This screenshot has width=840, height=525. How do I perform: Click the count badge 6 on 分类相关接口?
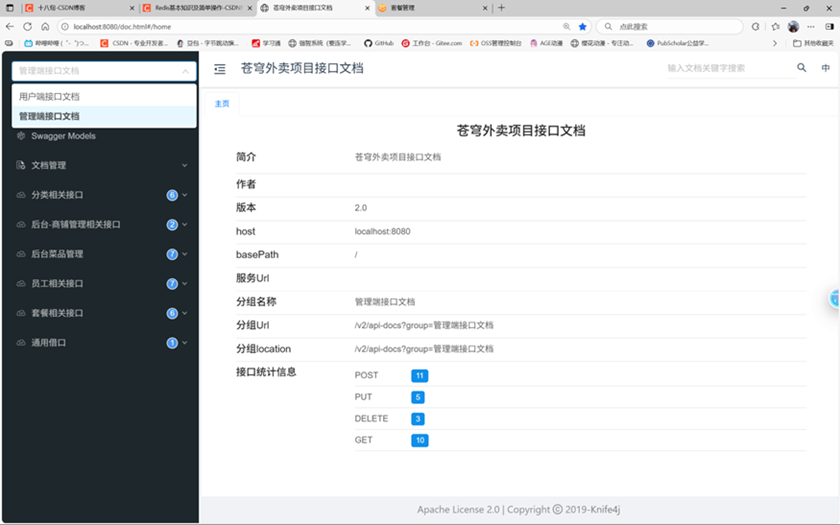pyautogui.click(x=172, y=195)
